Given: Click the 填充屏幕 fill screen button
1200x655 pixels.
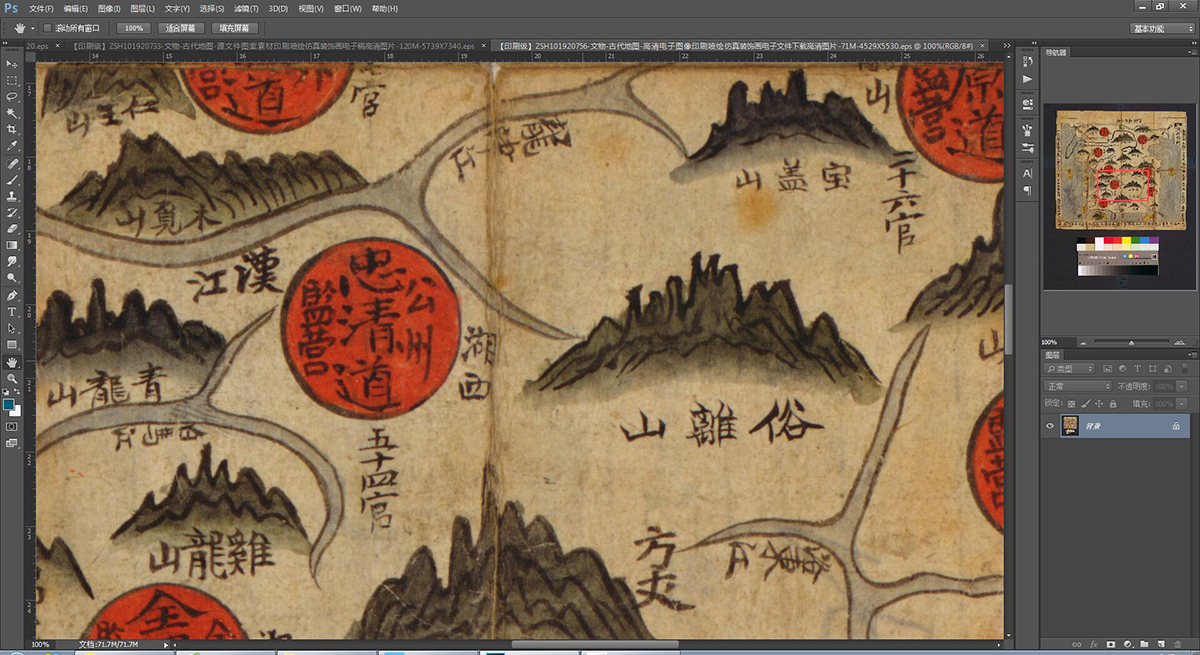Looking at the screenshot, I should [x=236, y=28].
